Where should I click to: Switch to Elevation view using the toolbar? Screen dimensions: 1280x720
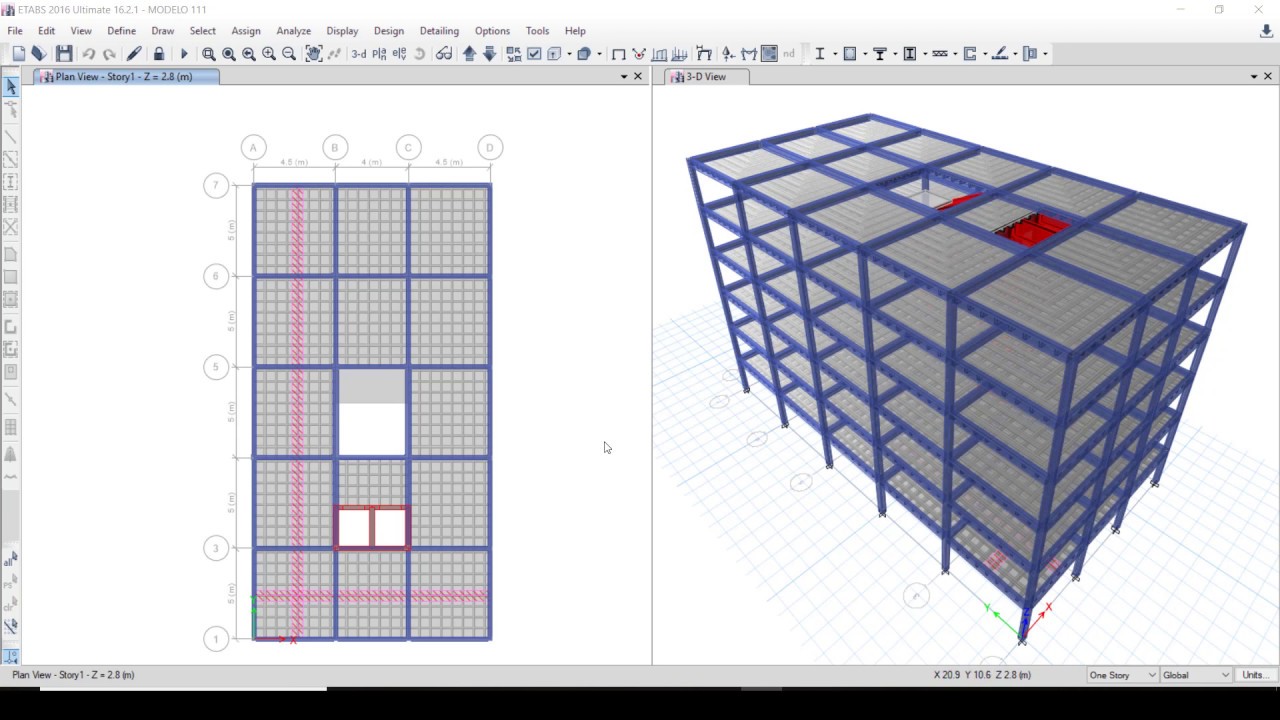click(400, 54)
